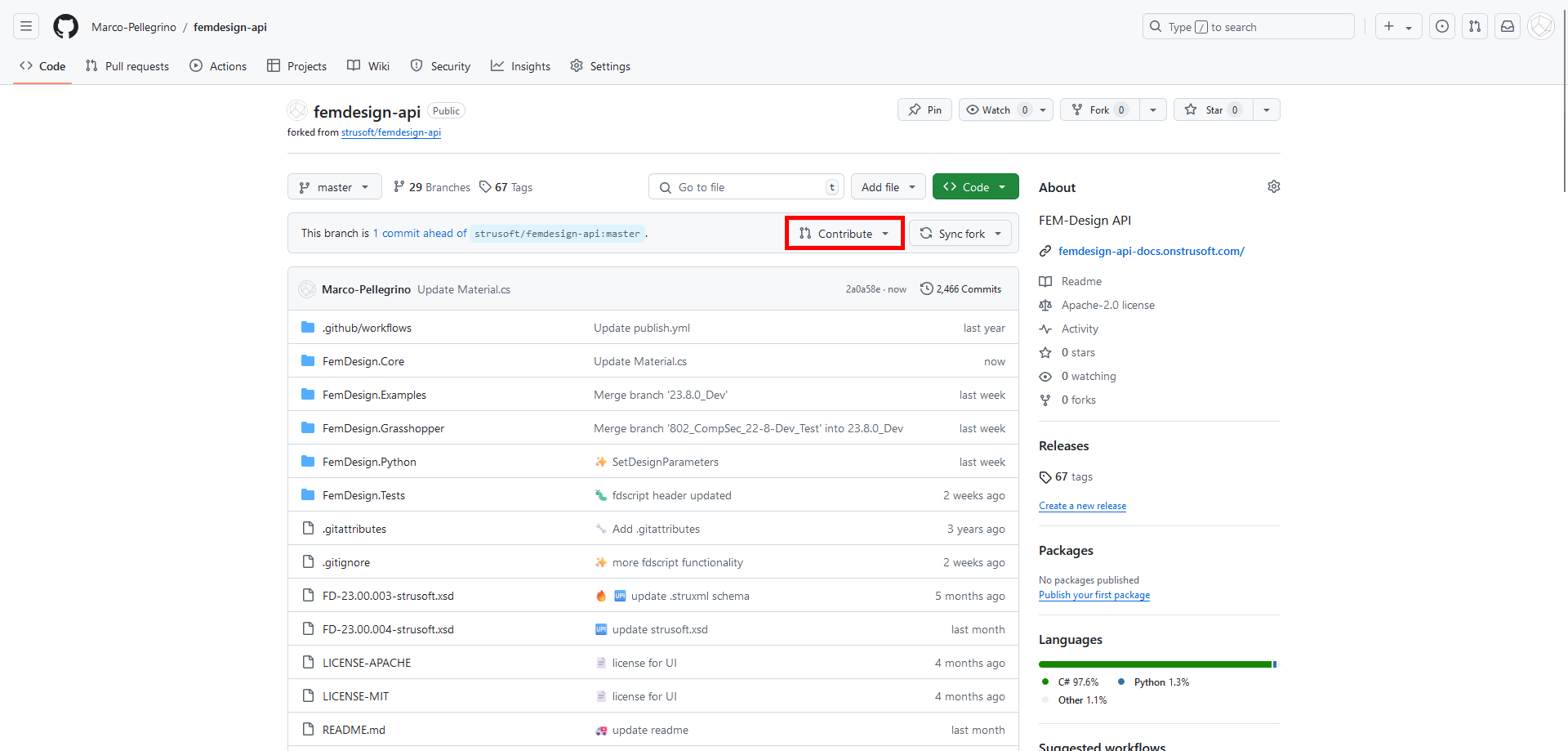Open the issues icon in header
This screenshot has height=751, width=1568.
pyautogui.click(x=1442, y=27)
